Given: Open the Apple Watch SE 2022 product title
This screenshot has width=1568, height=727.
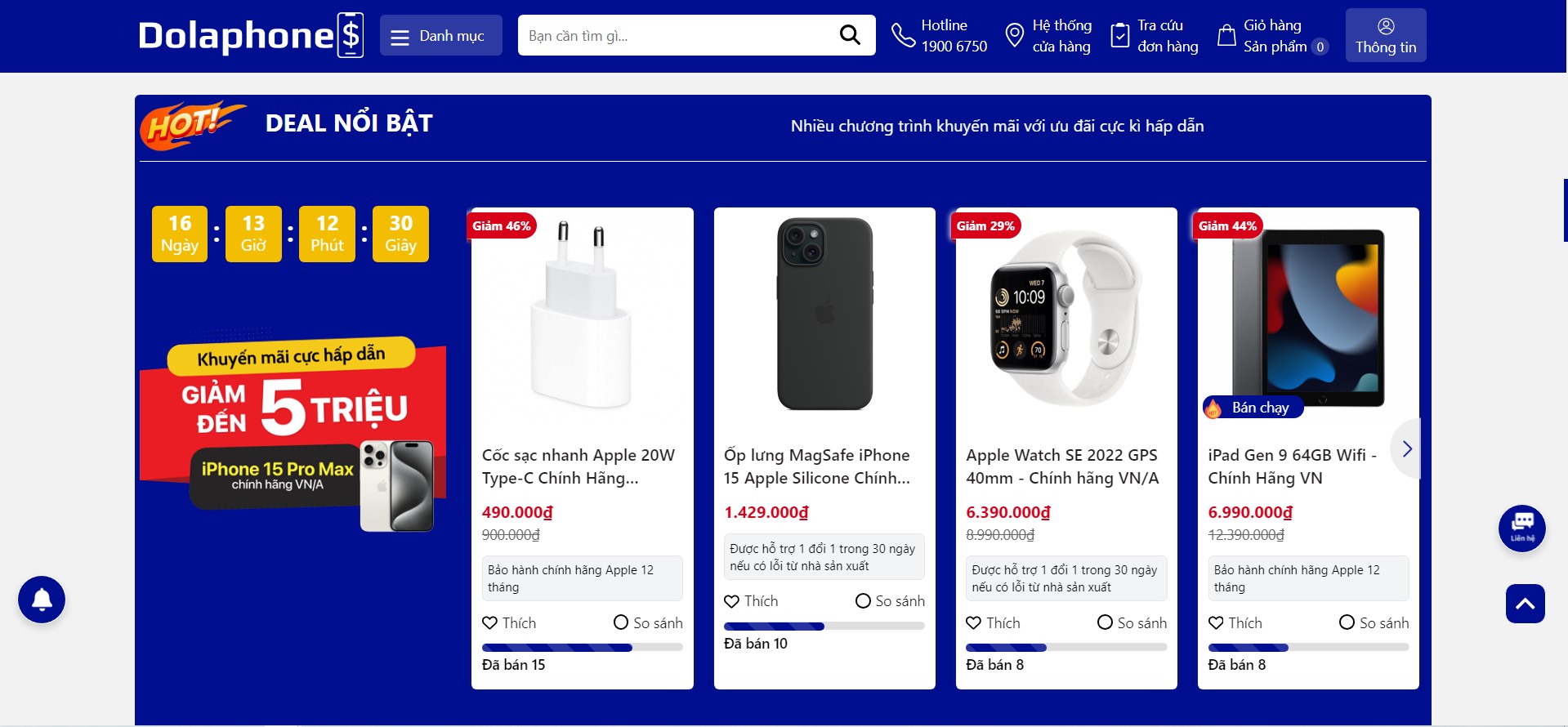Looking at the screenshot, I should 1061,466.
